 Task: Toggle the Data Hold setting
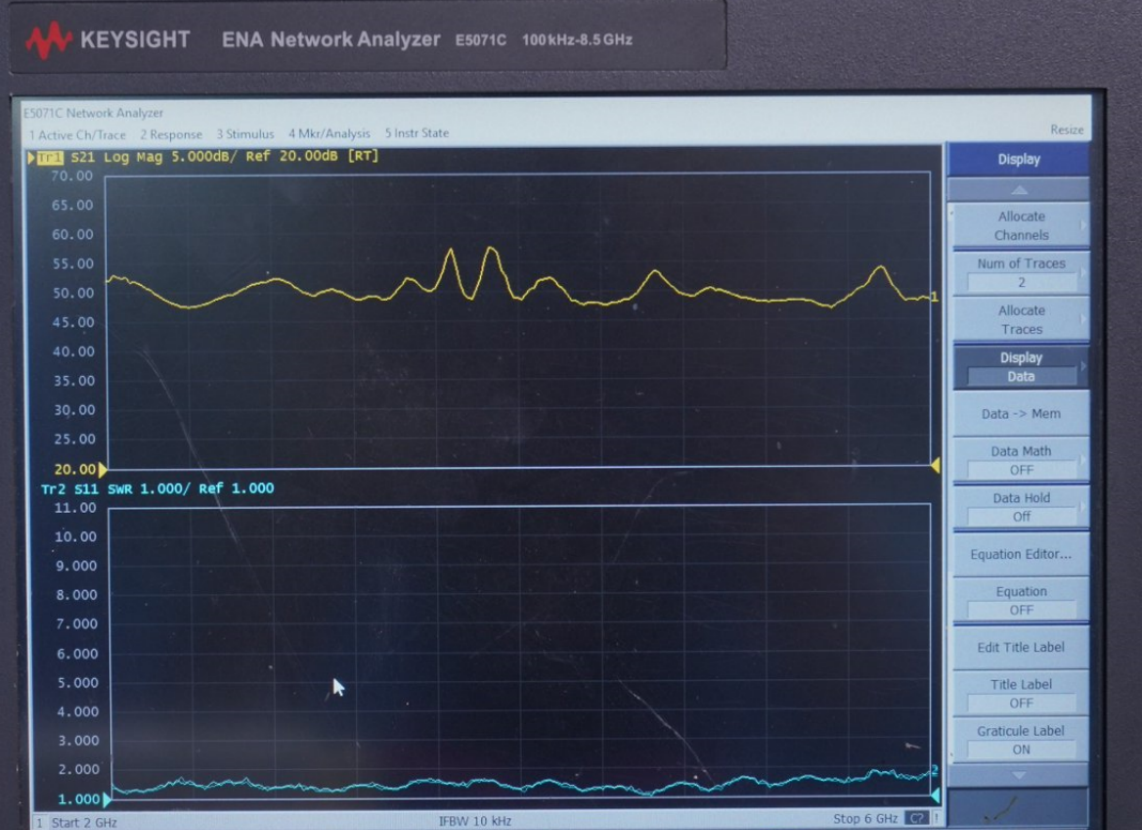pyautogui.click(x=1019, y=506)
